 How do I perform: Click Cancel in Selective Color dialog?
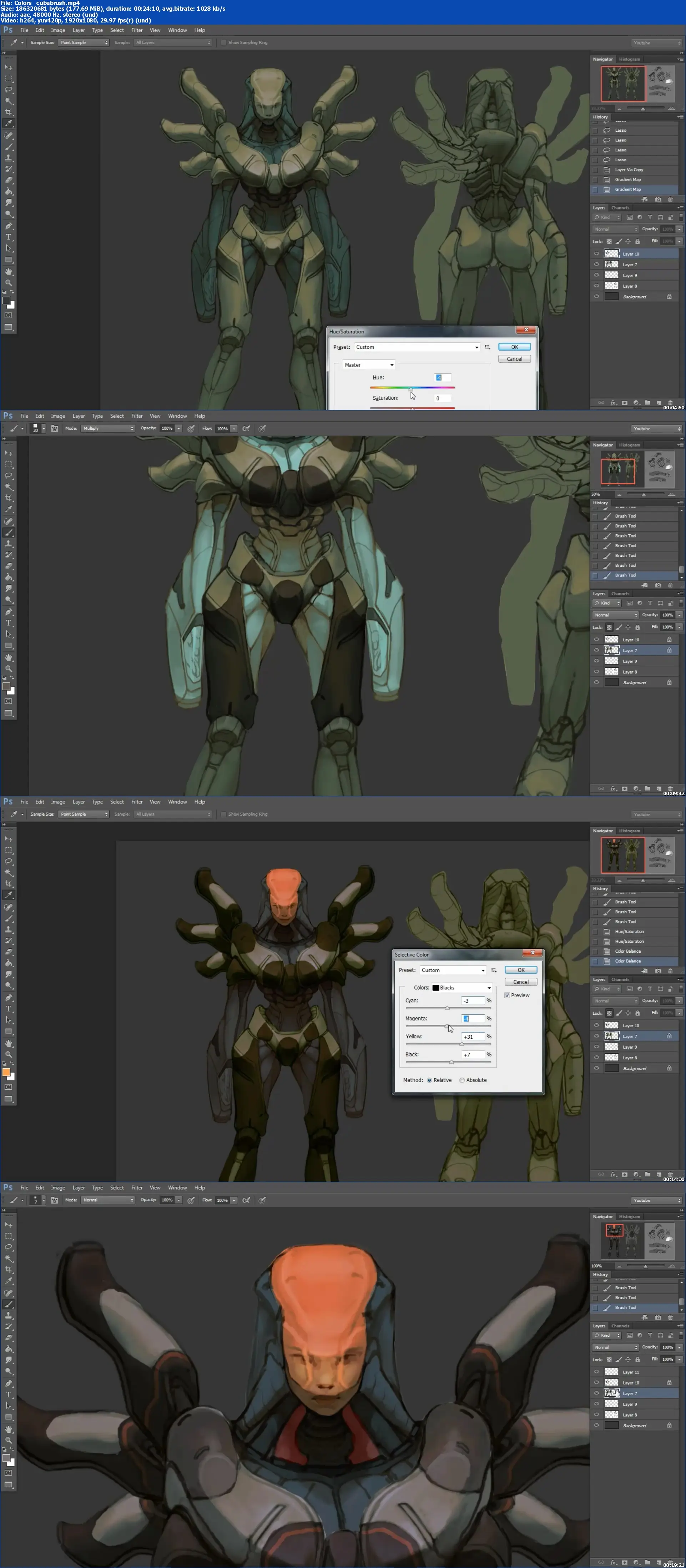(x=521, y=982)
